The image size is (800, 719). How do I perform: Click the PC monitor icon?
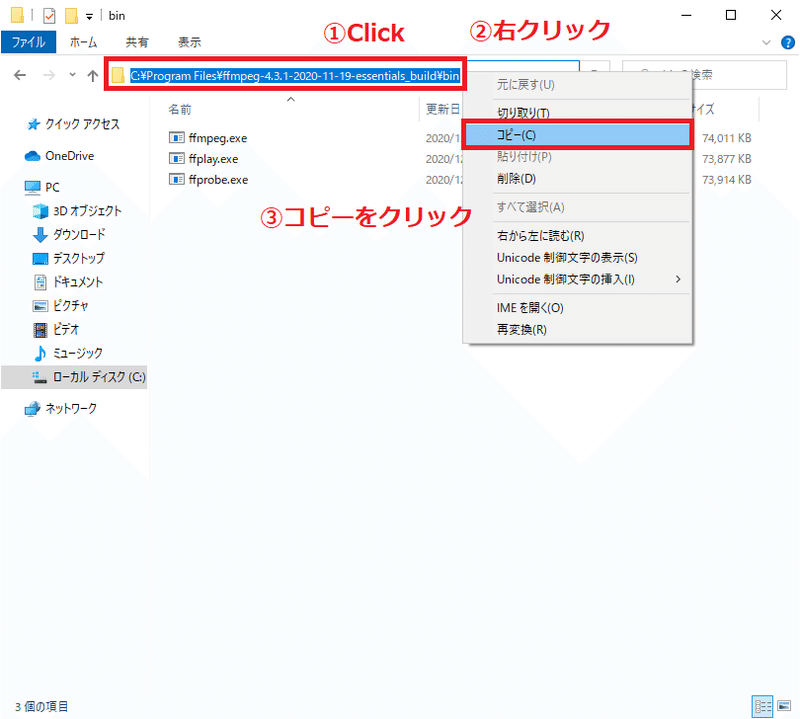32,188
